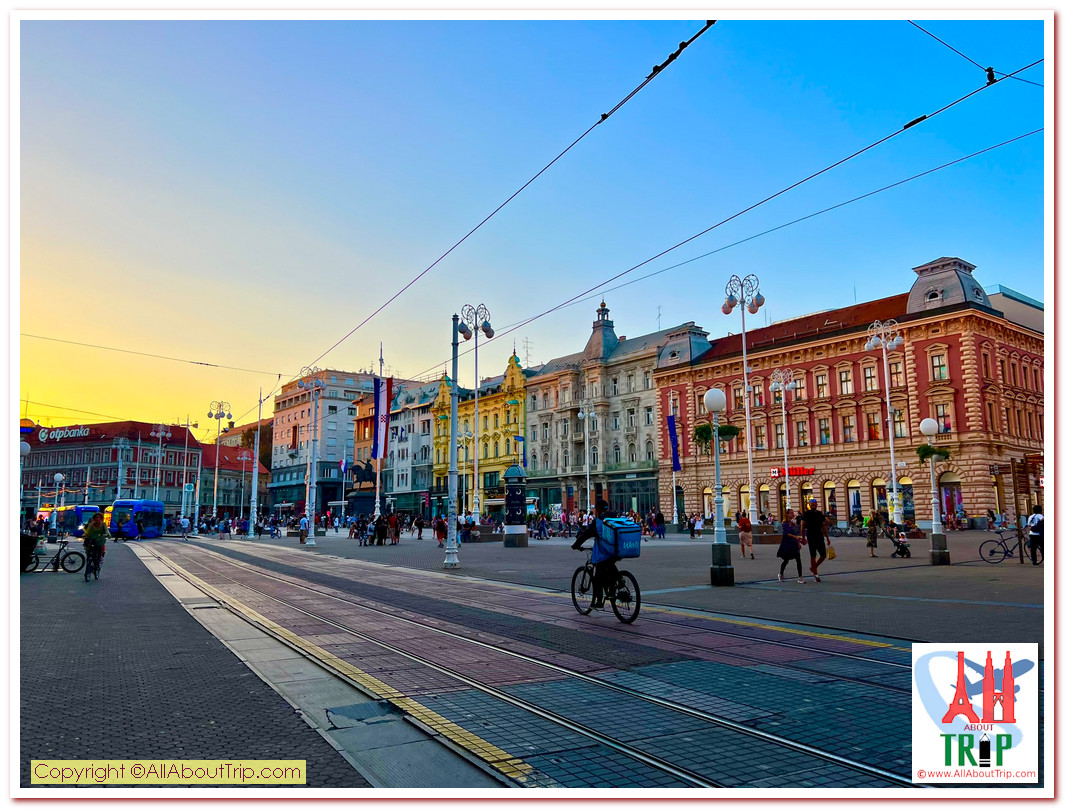
Task: Click the blue vertical banner beside the brick building
Action: 674,443
